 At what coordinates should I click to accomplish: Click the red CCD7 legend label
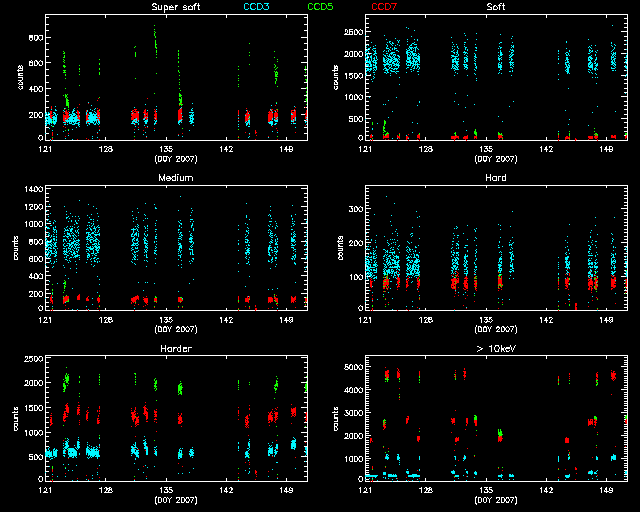[x=386, y=8]
